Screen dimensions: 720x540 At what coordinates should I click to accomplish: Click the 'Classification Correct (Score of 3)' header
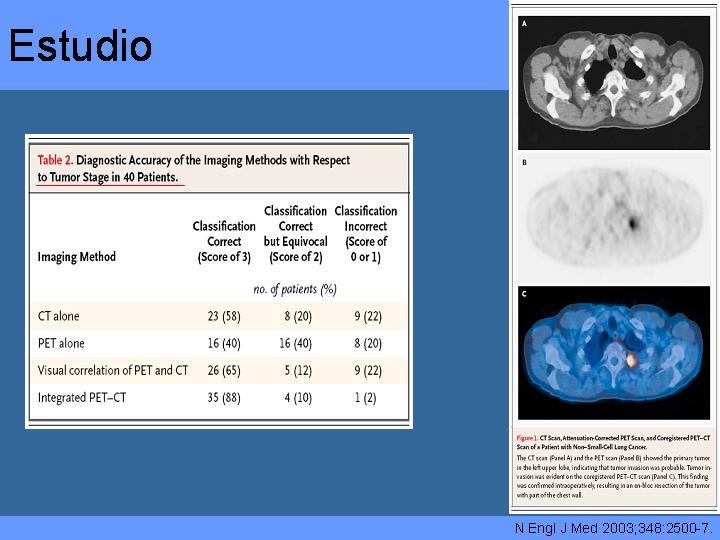pos(224,242)
